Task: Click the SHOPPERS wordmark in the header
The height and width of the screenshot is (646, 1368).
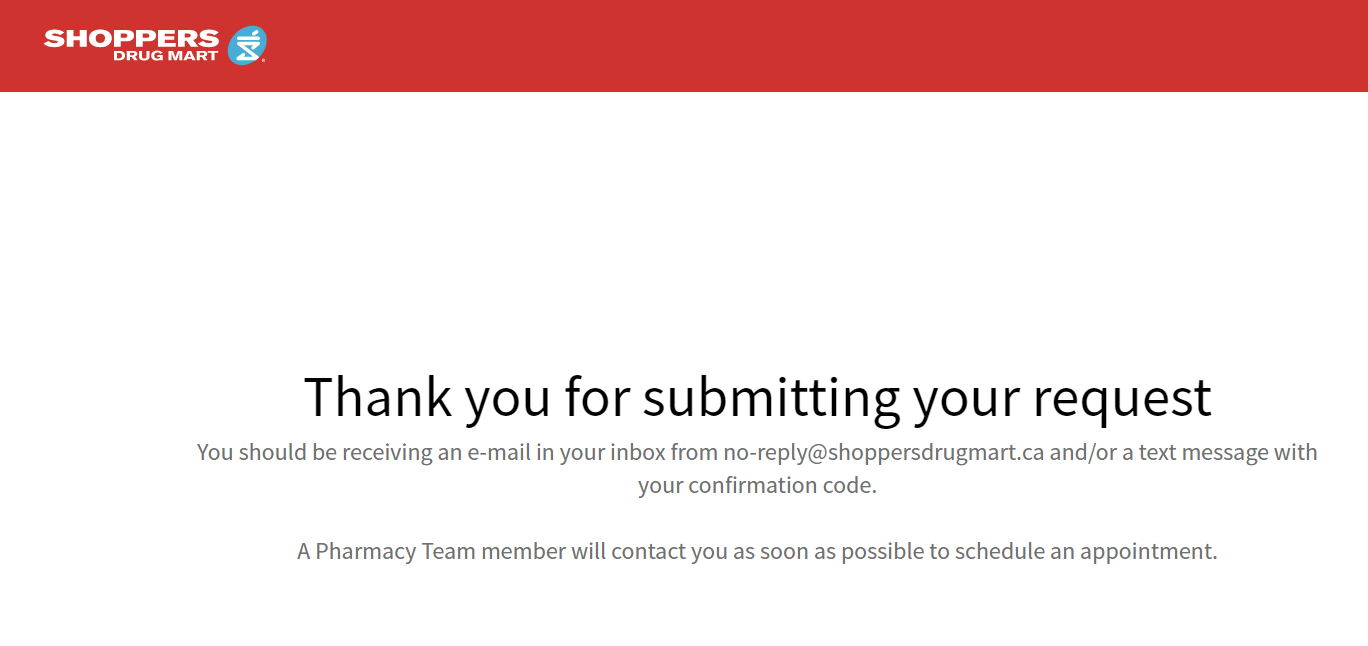Action: click(131, 39)
